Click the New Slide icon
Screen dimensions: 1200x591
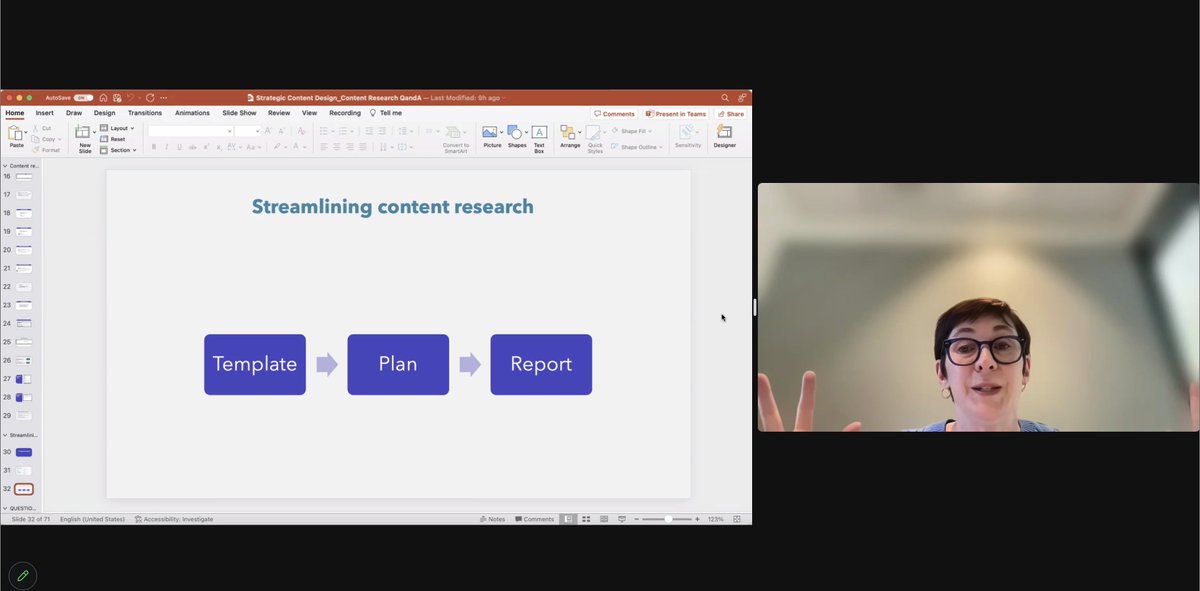84,133
